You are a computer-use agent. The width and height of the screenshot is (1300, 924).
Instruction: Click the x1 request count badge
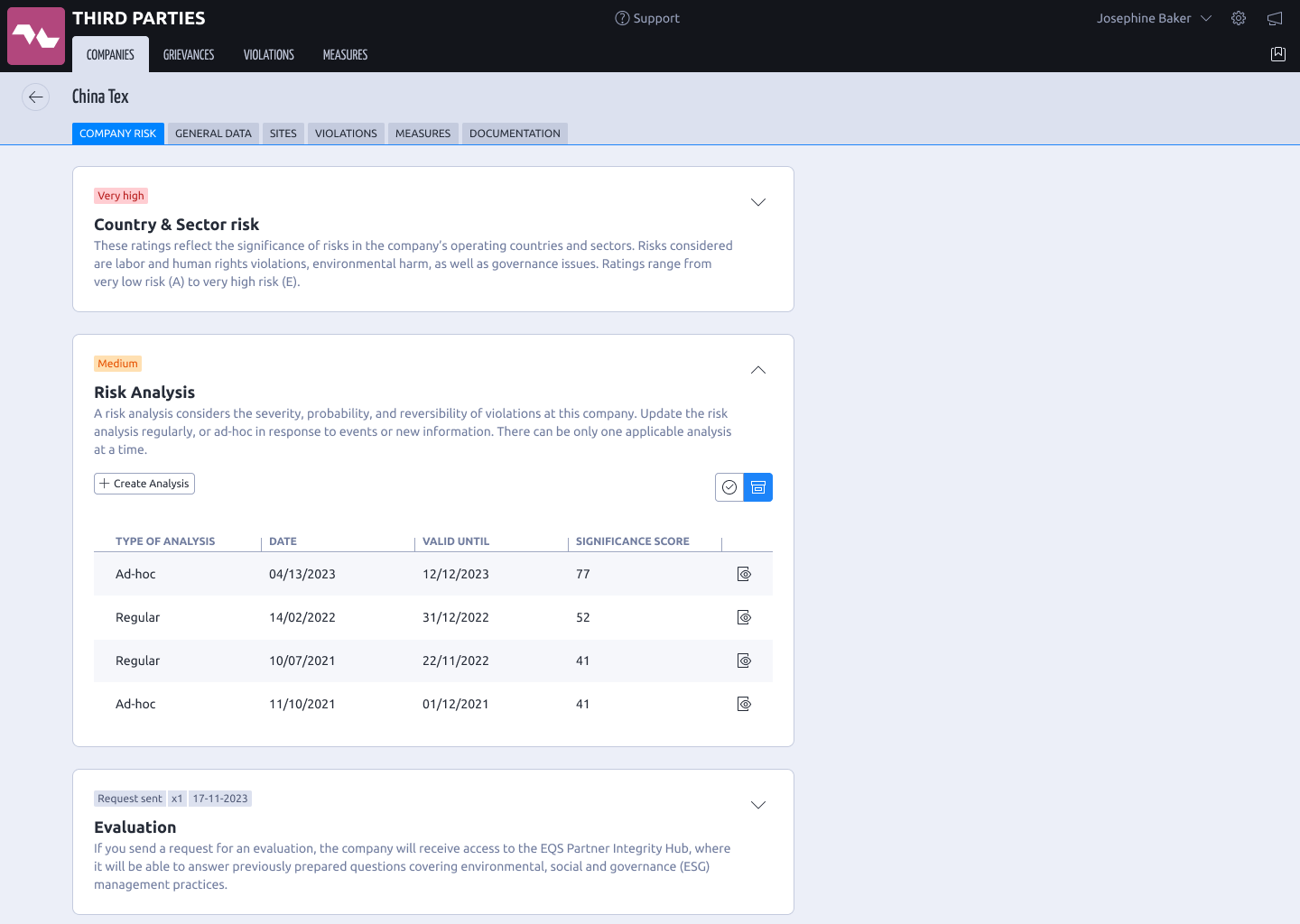click(177, 799)
